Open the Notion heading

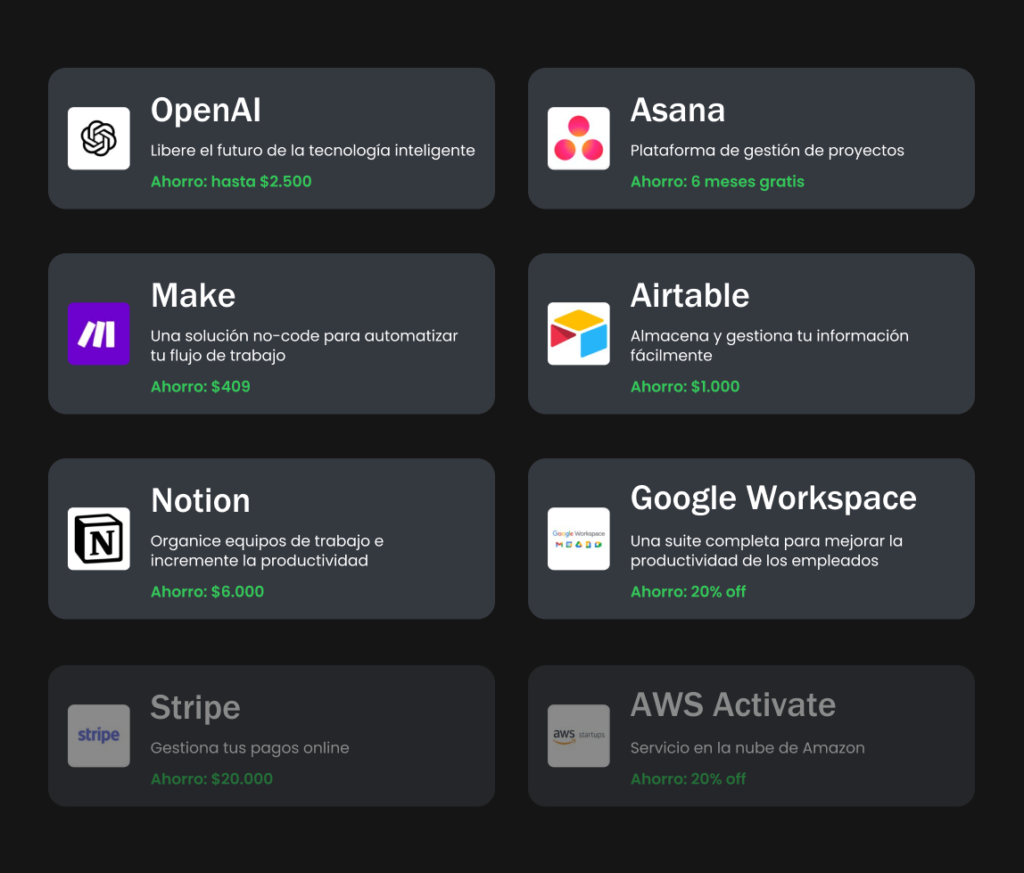pyautogui.click(x=200, y=500)
